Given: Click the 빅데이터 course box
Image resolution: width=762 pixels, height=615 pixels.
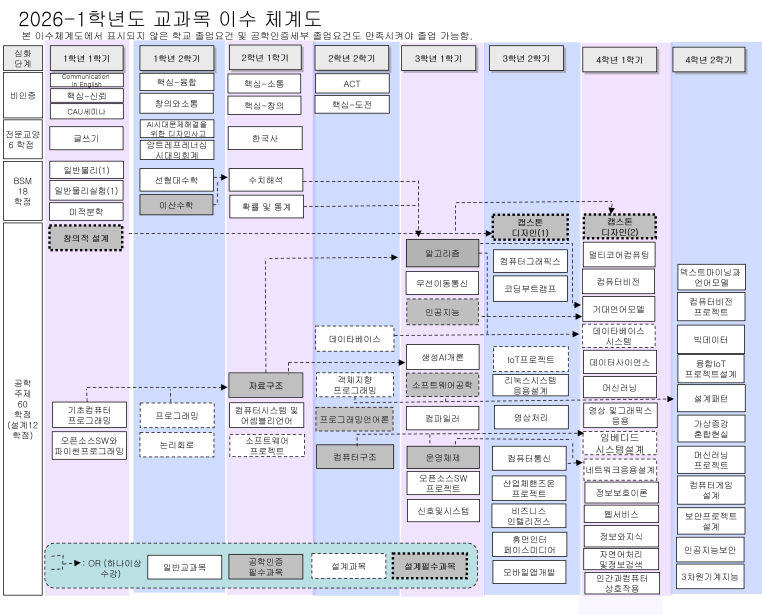Looking at the screenshot, I should click(x=711, y=339).
